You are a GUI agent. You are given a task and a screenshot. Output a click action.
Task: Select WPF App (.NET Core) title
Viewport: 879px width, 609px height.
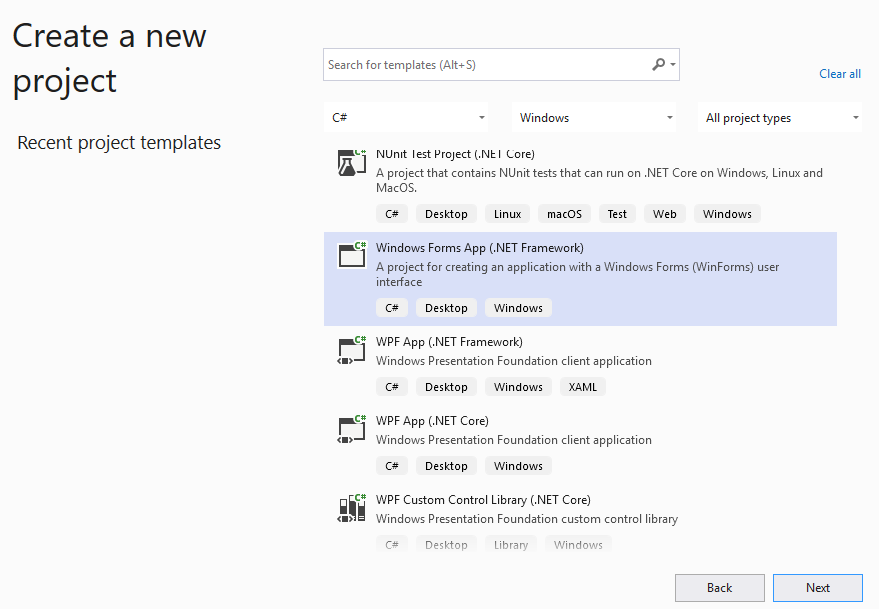(x=432, y=421)
